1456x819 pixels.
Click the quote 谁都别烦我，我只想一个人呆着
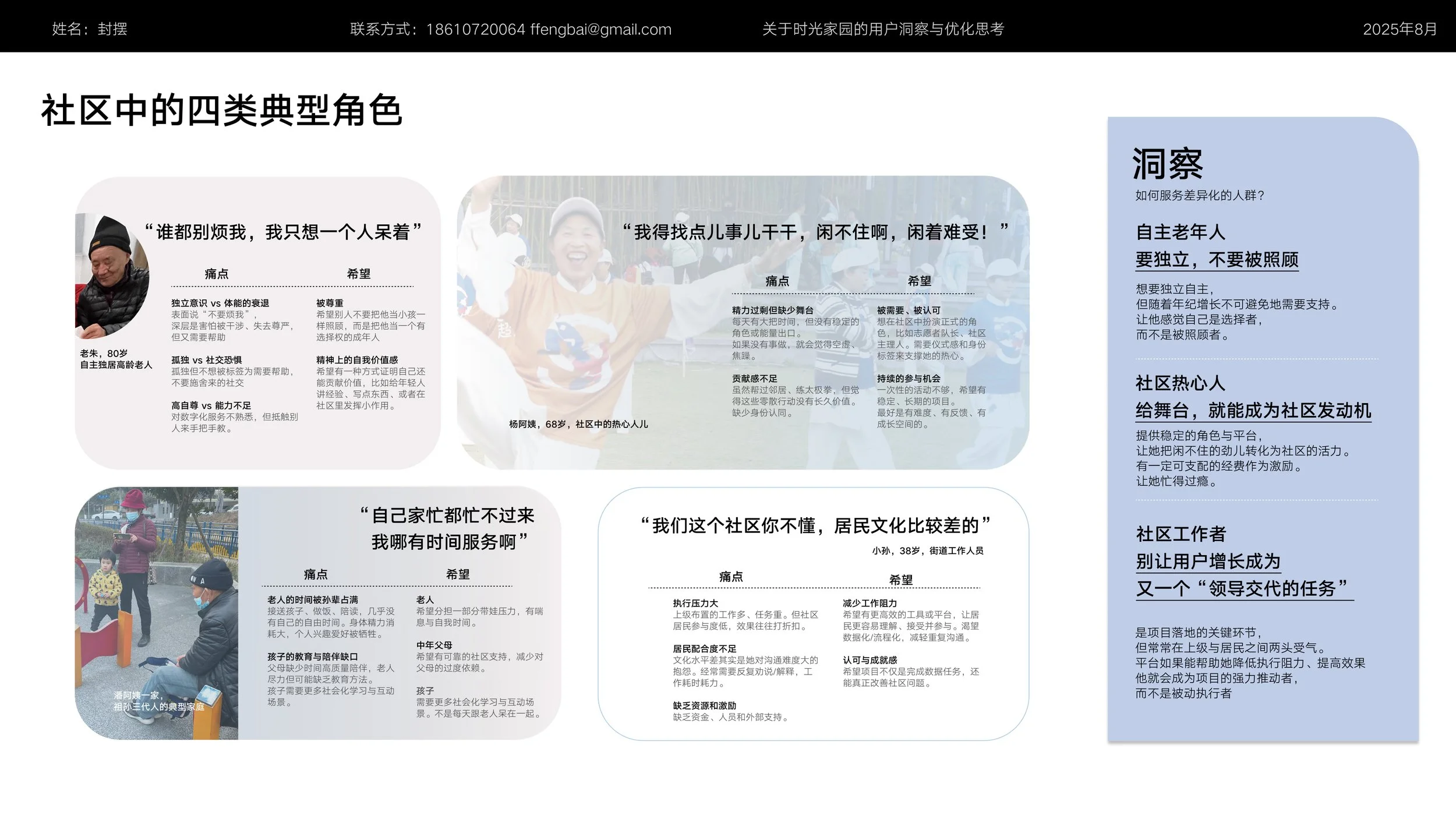click(x=282, y=232)
